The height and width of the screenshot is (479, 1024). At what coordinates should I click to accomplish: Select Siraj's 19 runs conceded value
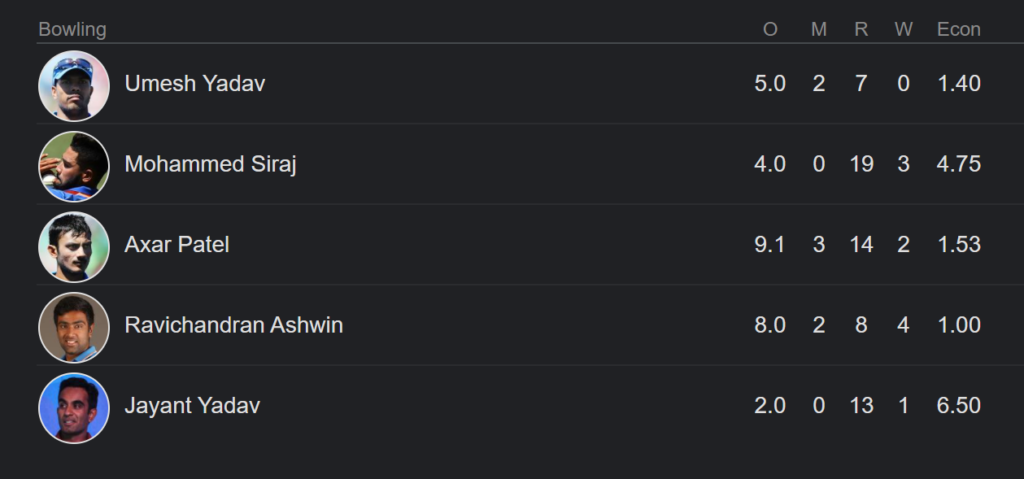coord(861,164)
